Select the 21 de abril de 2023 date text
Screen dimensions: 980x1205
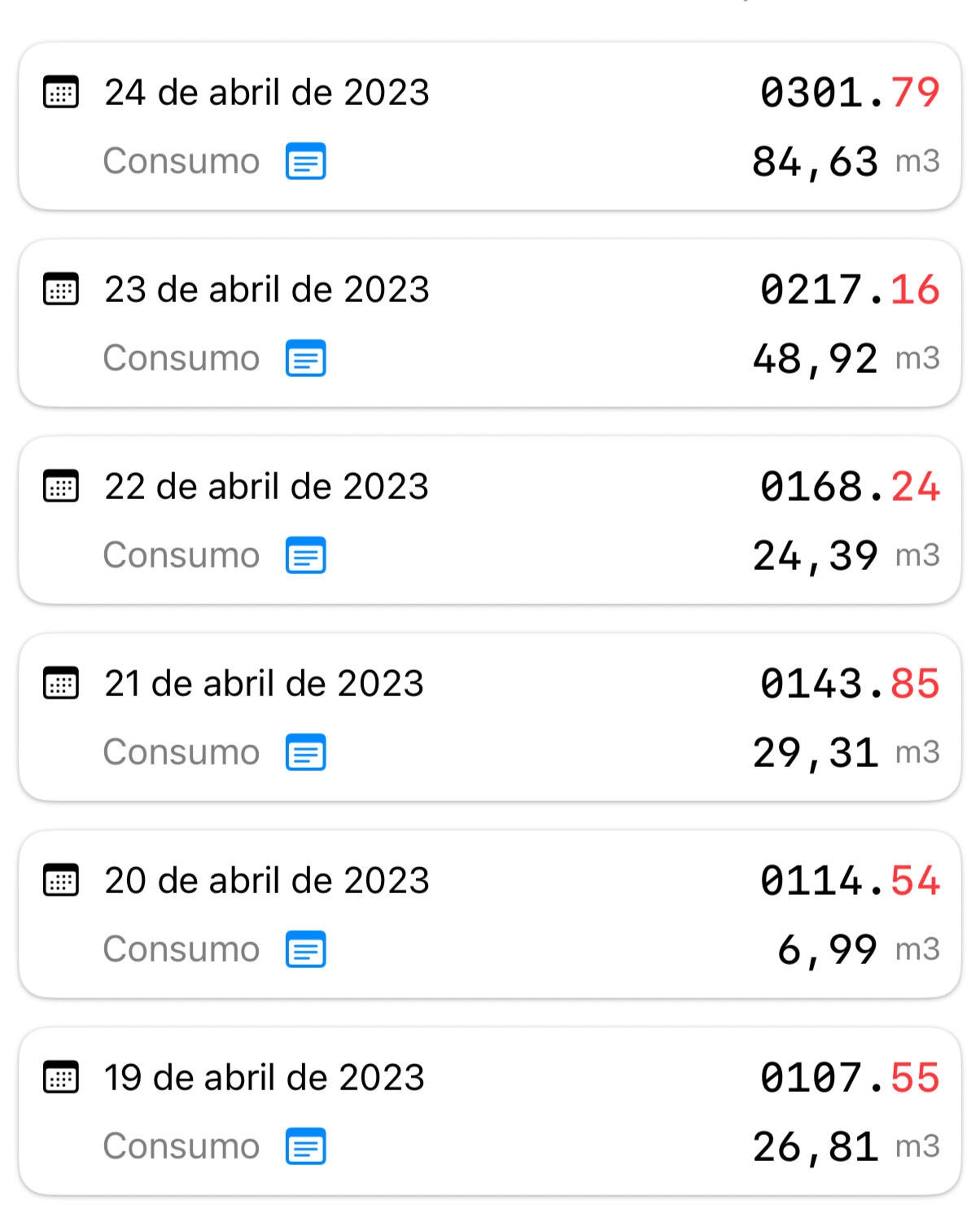(264, 683)
